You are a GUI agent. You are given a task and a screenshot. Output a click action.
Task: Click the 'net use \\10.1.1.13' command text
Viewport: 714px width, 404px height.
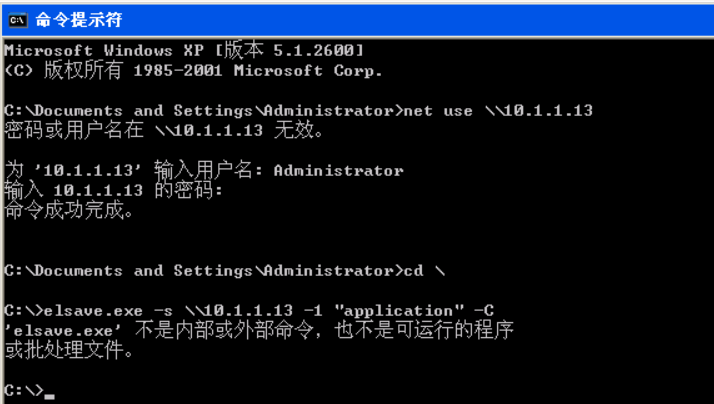(x=498, y=110)
